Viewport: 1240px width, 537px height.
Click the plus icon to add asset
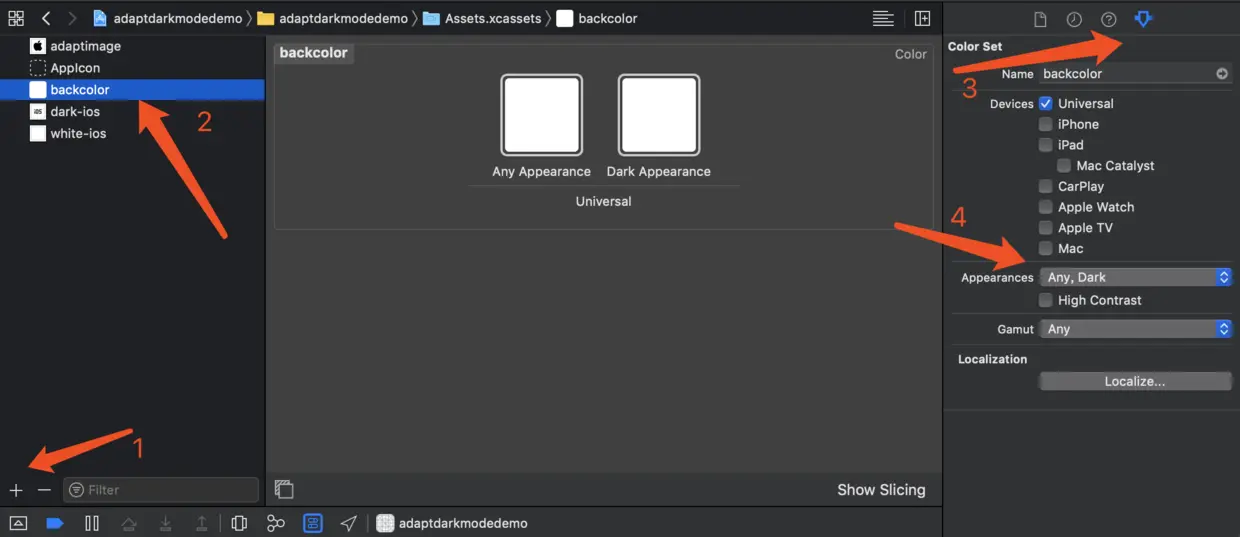[16, 490]
